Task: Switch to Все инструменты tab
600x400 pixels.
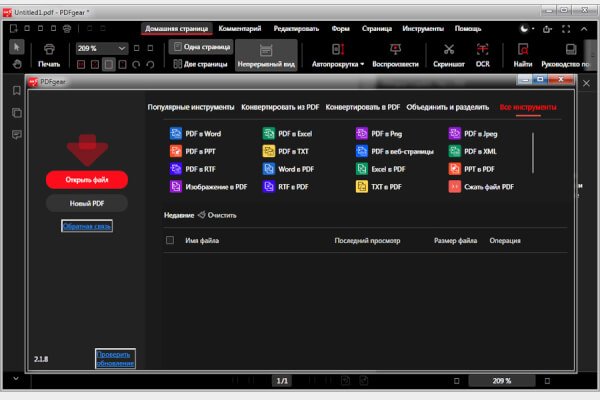Action: (x=528, y=107)
